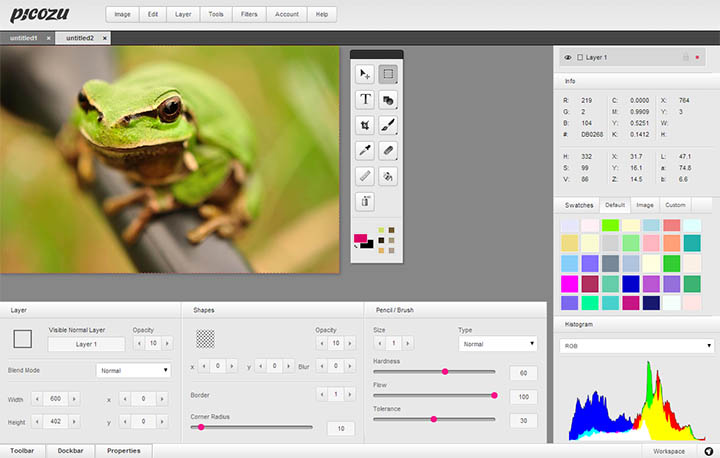This screenshot has height=458, width=720.
Task: Open the Image menu
Action: 122,14
